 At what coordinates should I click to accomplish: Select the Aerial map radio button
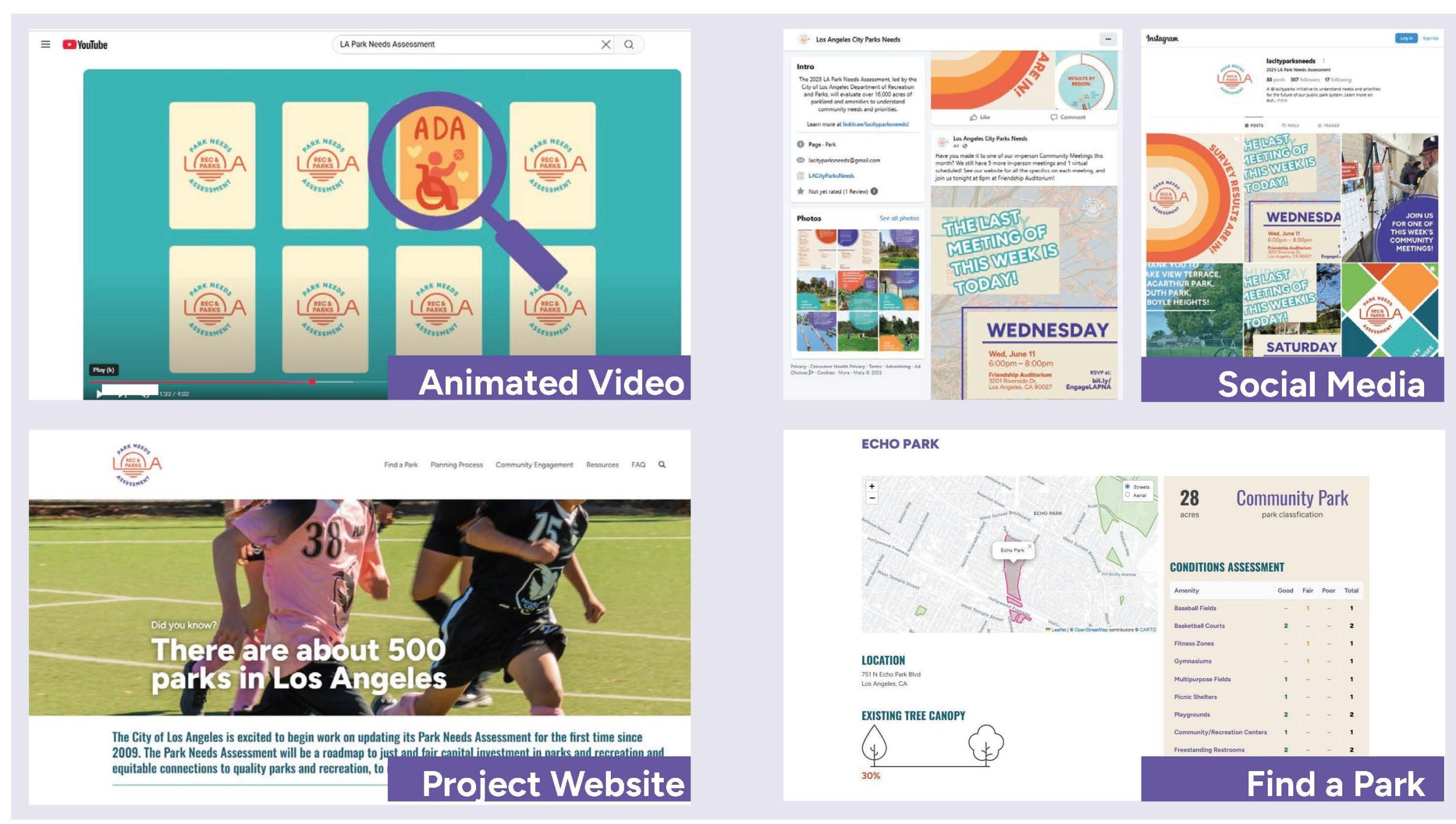pyautogui.click(x=1127, y=495)
